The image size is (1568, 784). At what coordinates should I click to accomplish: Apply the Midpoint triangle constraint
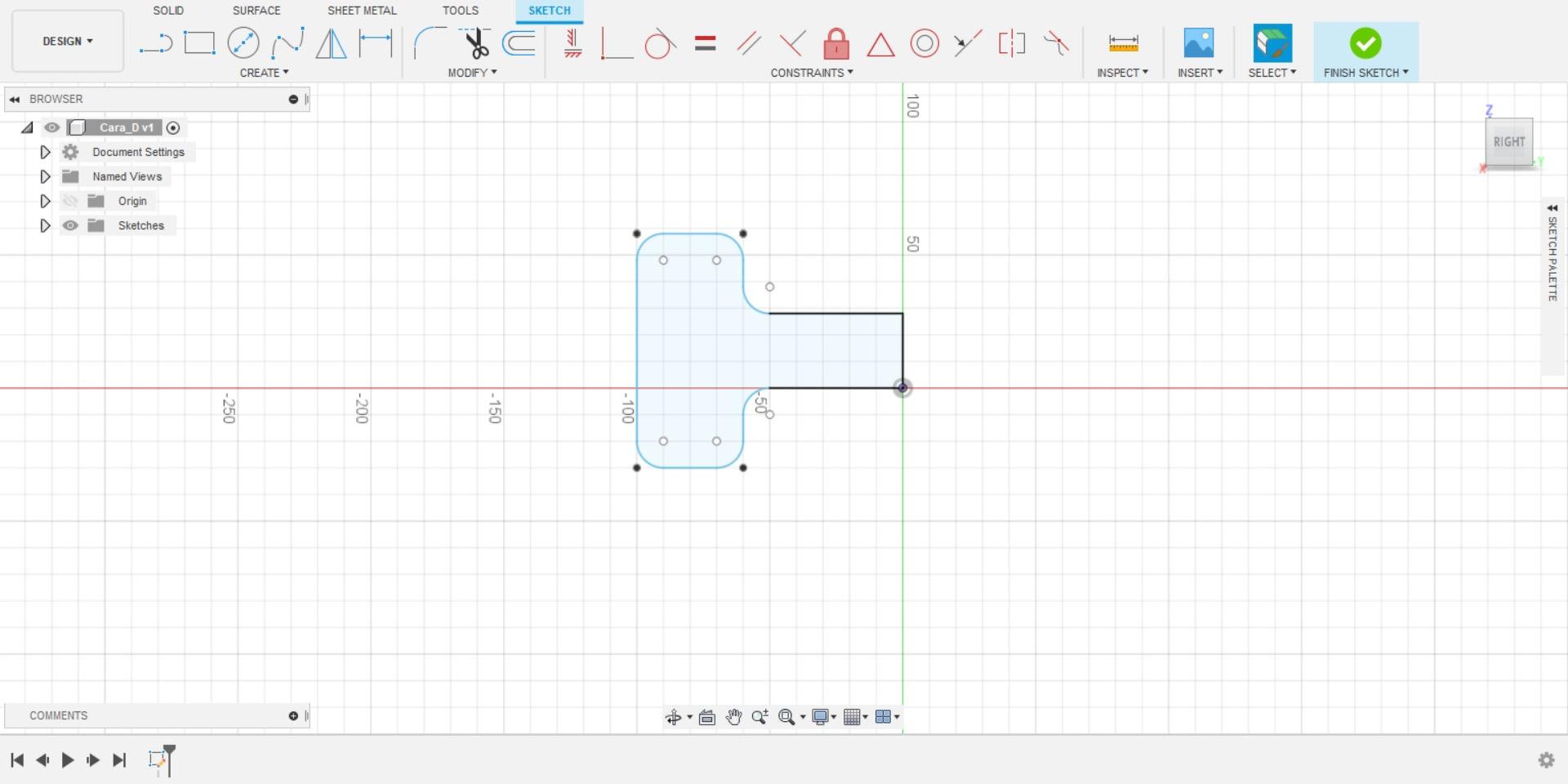pyautogui.click(x=880, y=44)
